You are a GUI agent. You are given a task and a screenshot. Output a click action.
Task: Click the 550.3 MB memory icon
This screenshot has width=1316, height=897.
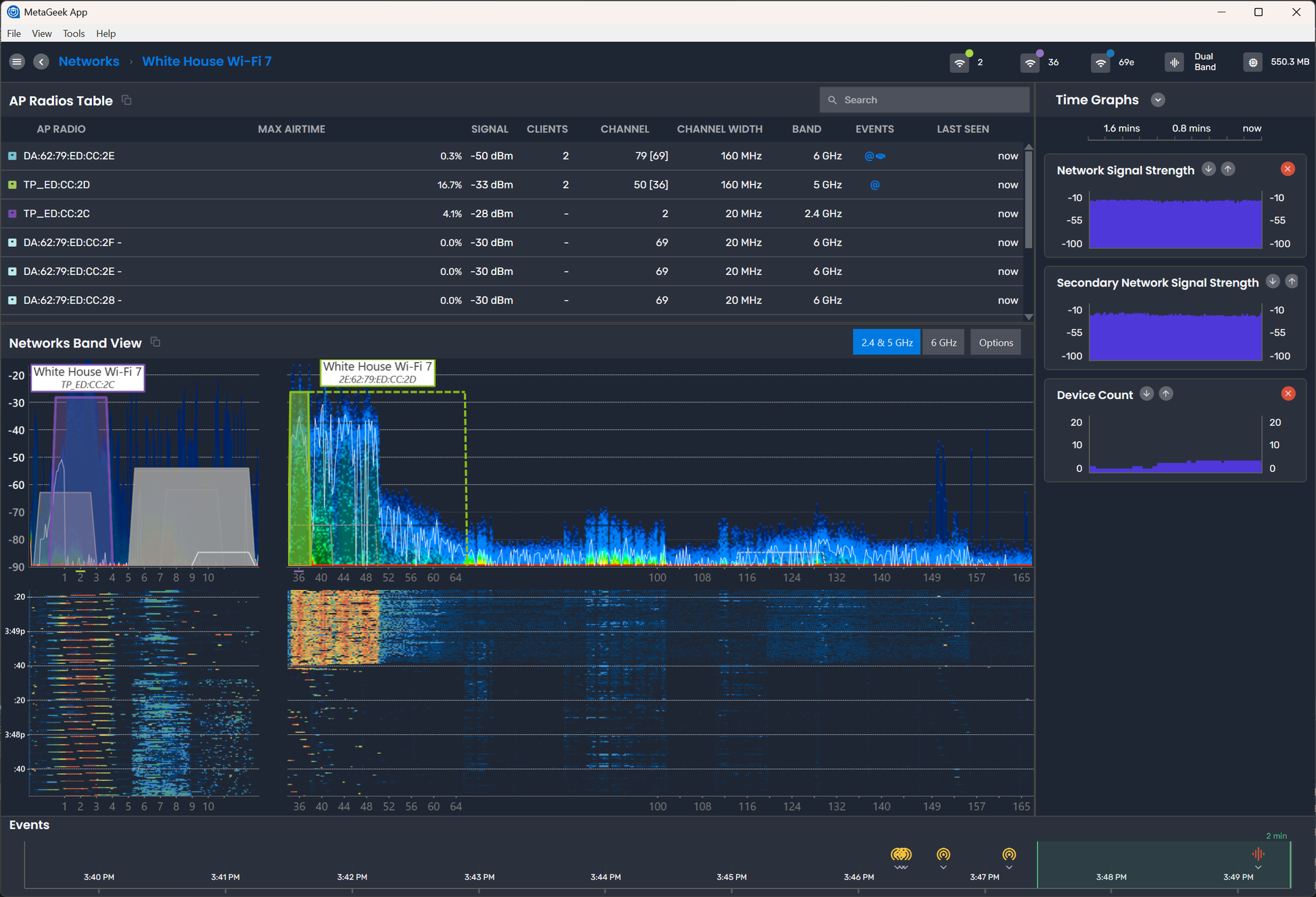[1252, 62]
